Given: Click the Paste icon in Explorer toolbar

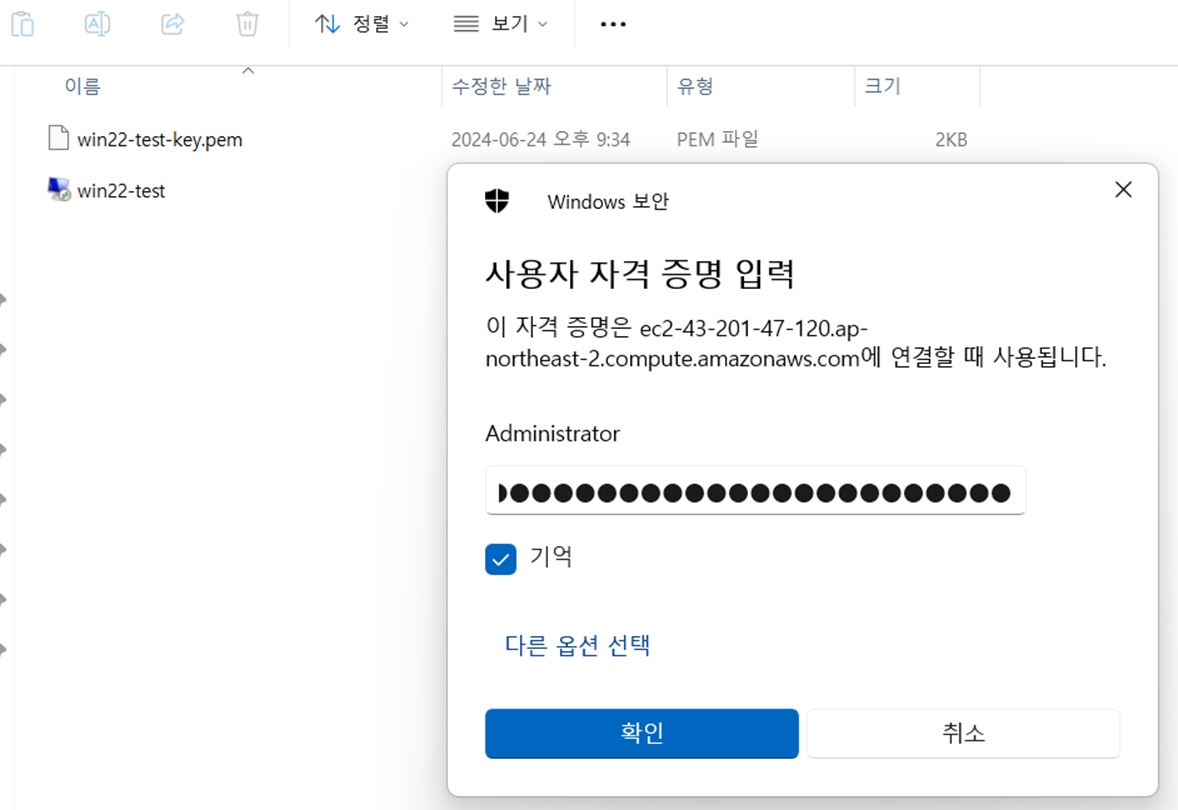Looking at the screenshot, I should 23,24.
